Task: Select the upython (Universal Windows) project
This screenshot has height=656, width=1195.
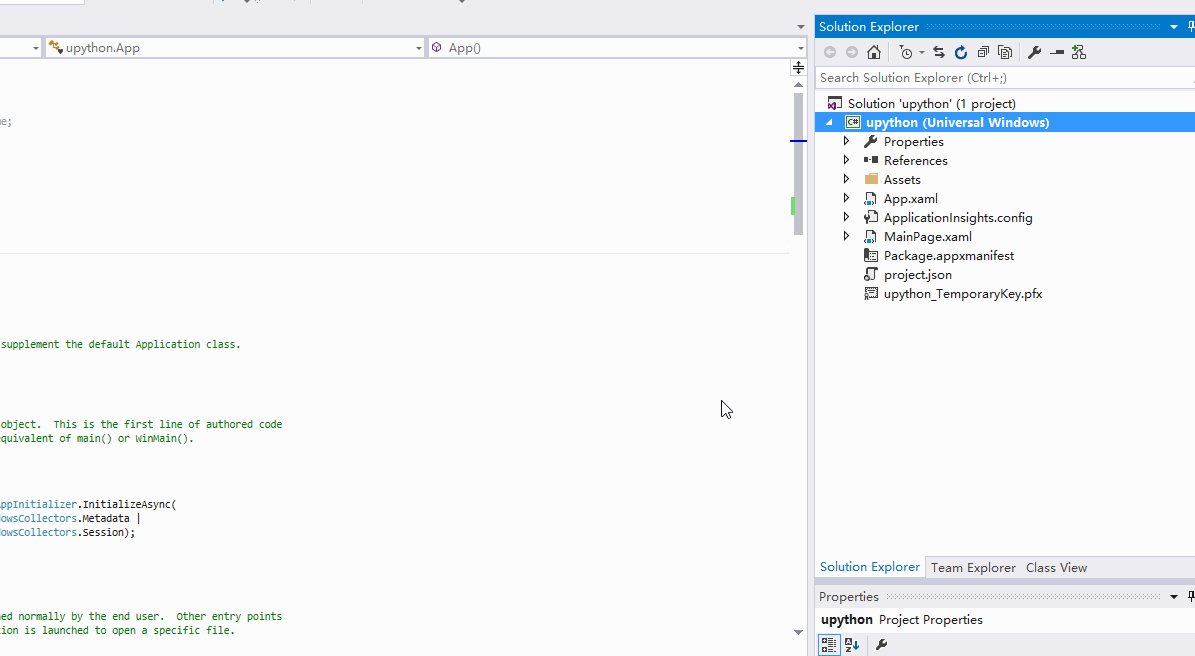Action: 957,123
